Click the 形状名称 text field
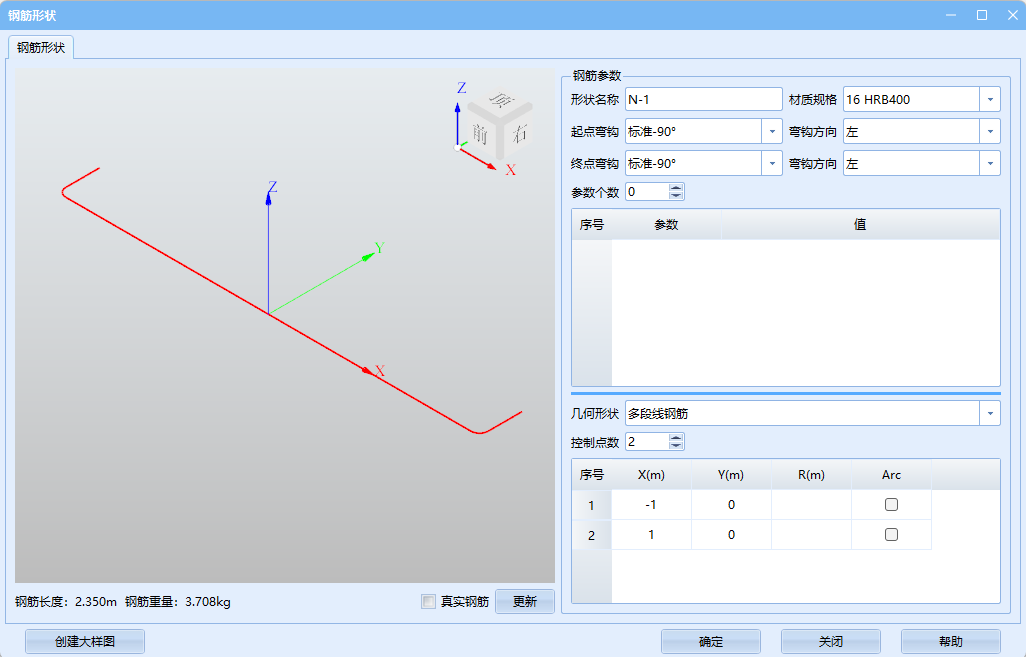 [x=703, y=100]
